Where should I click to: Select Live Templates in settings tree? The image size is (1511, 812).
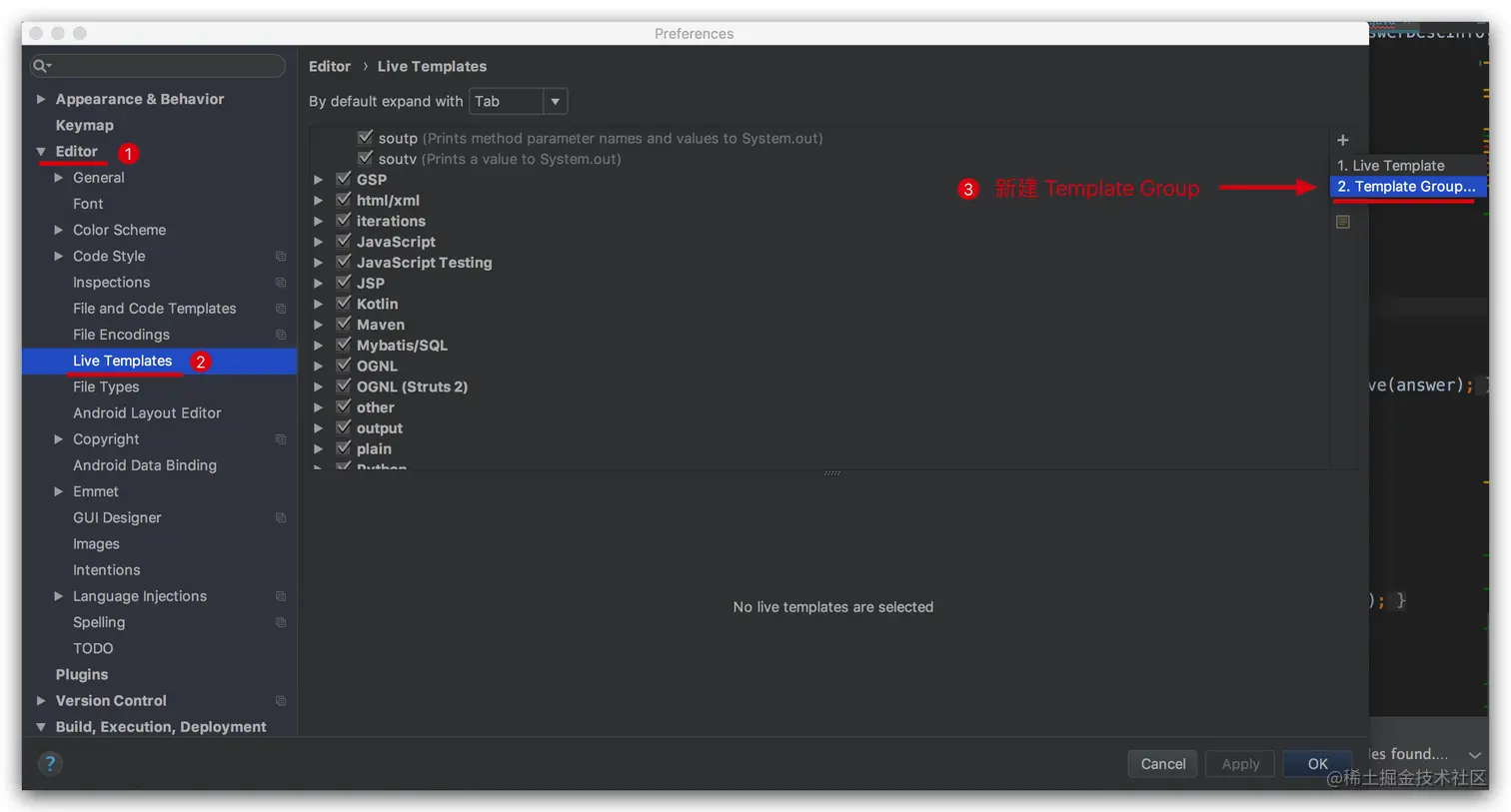(x=160, y=361)
